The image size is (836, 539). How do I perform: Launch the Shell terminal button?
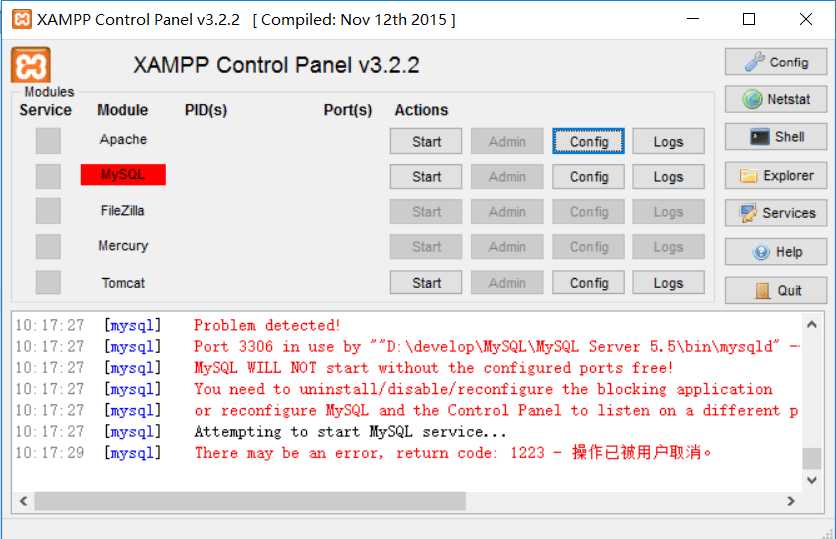tap(776, 136)
